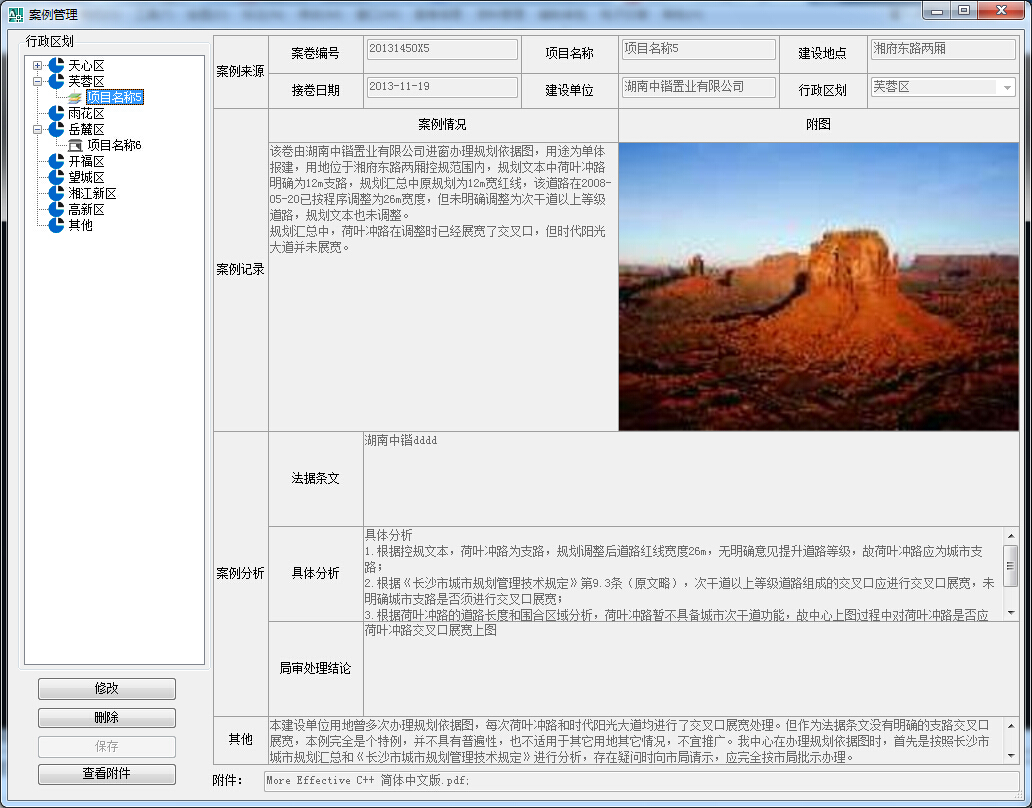Image resolution: width=1032 pixels, height=808 pixels.
Task: Click the 岳麓区 district pie icon
Action: pos(57,129)
